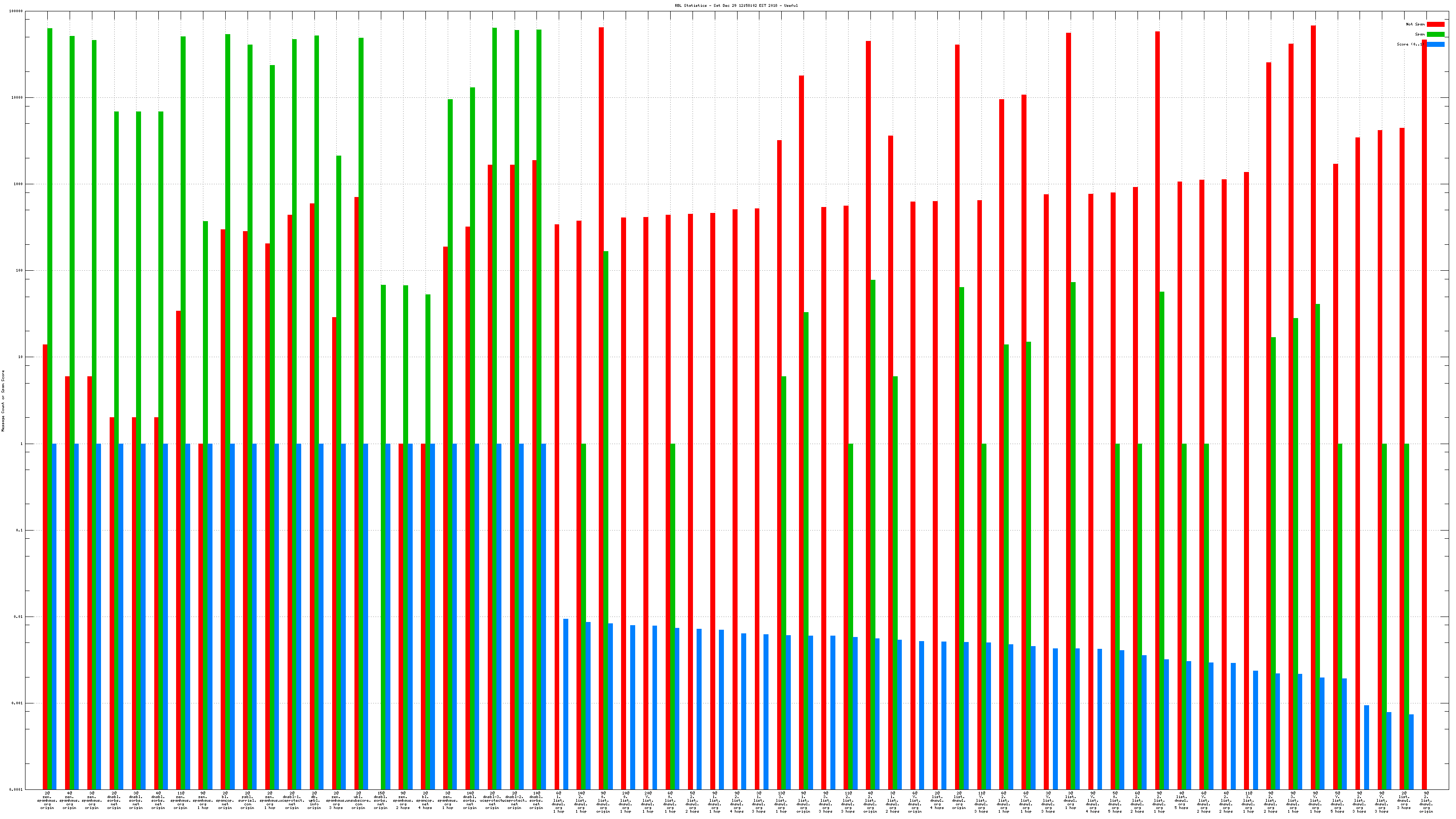
Task: Click the blue Score legend swatch
Action: click(1435, 44)
